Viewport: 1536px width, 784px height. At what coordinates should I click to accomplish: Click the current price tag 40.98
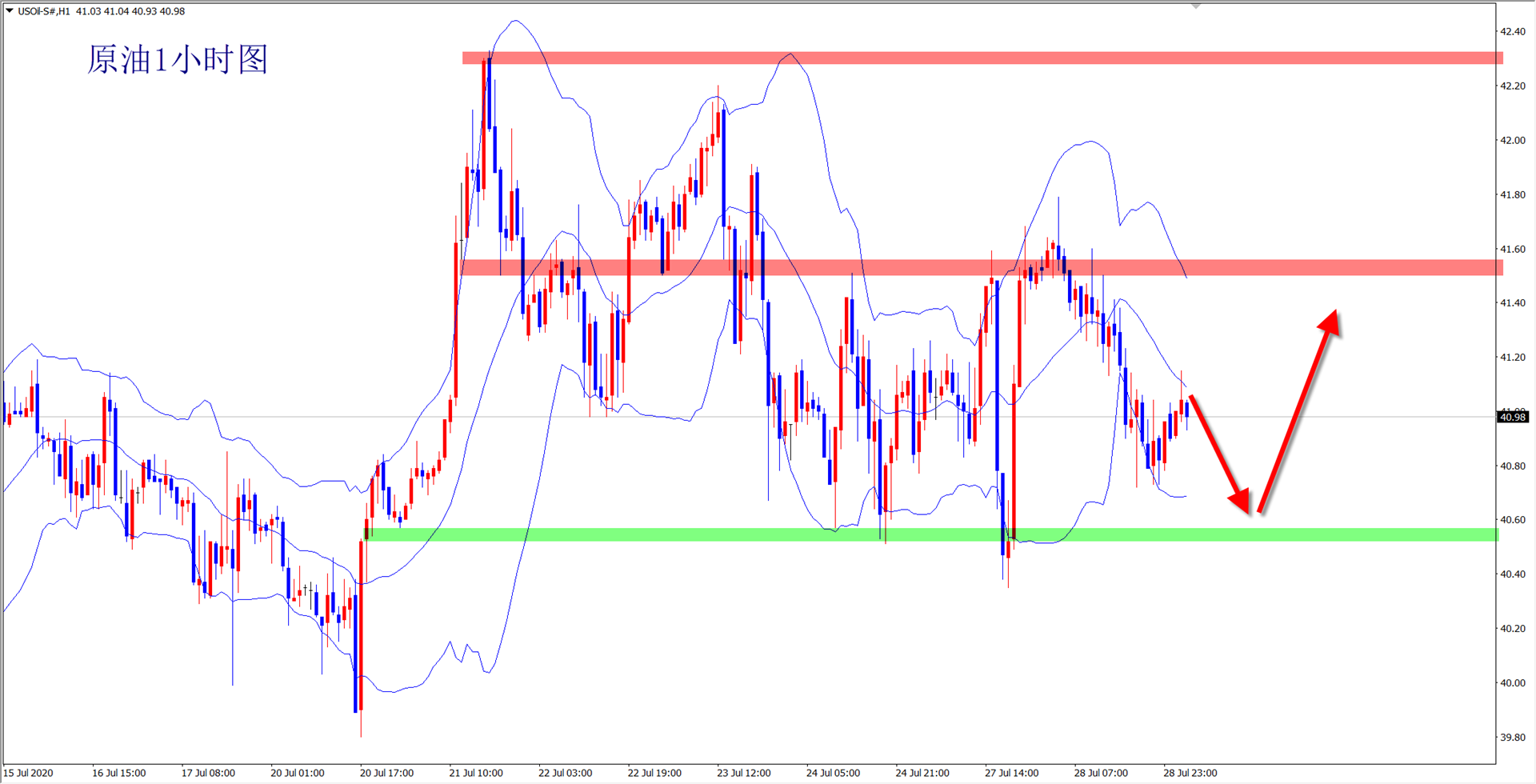(x=1512, y=417)
